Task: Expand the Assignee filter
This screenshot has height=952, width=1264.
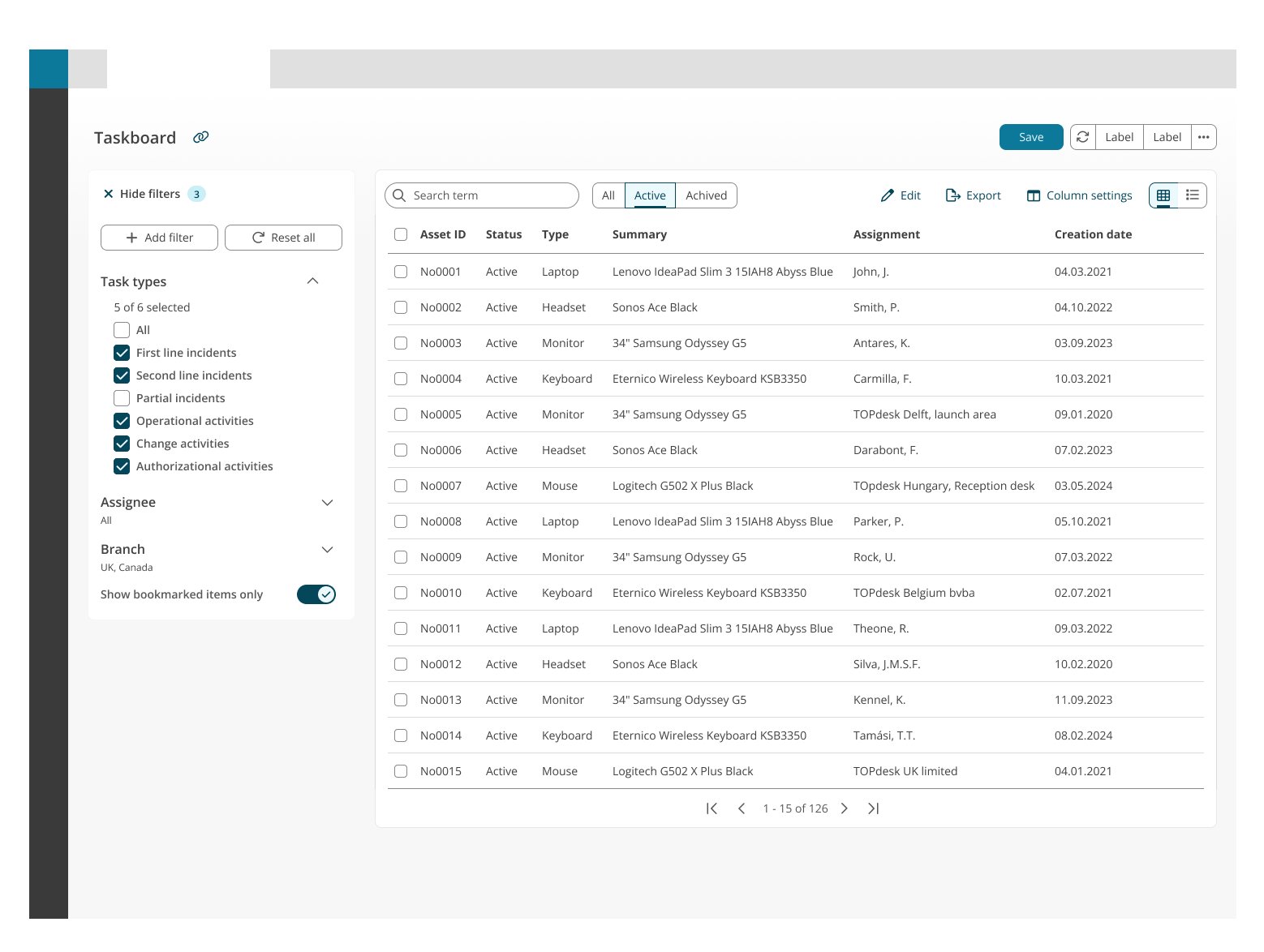Action: [x=328, y=503]
